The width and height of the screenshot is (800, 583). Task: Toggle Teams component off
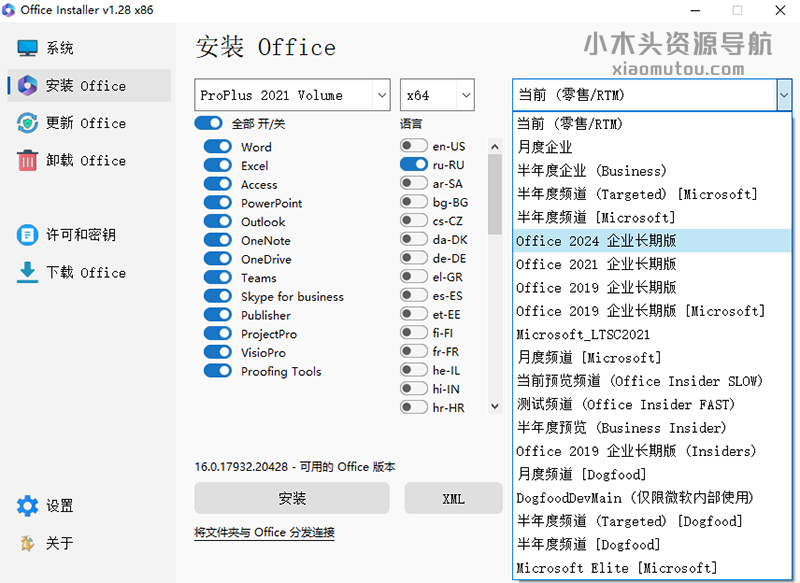click(218, 277)
